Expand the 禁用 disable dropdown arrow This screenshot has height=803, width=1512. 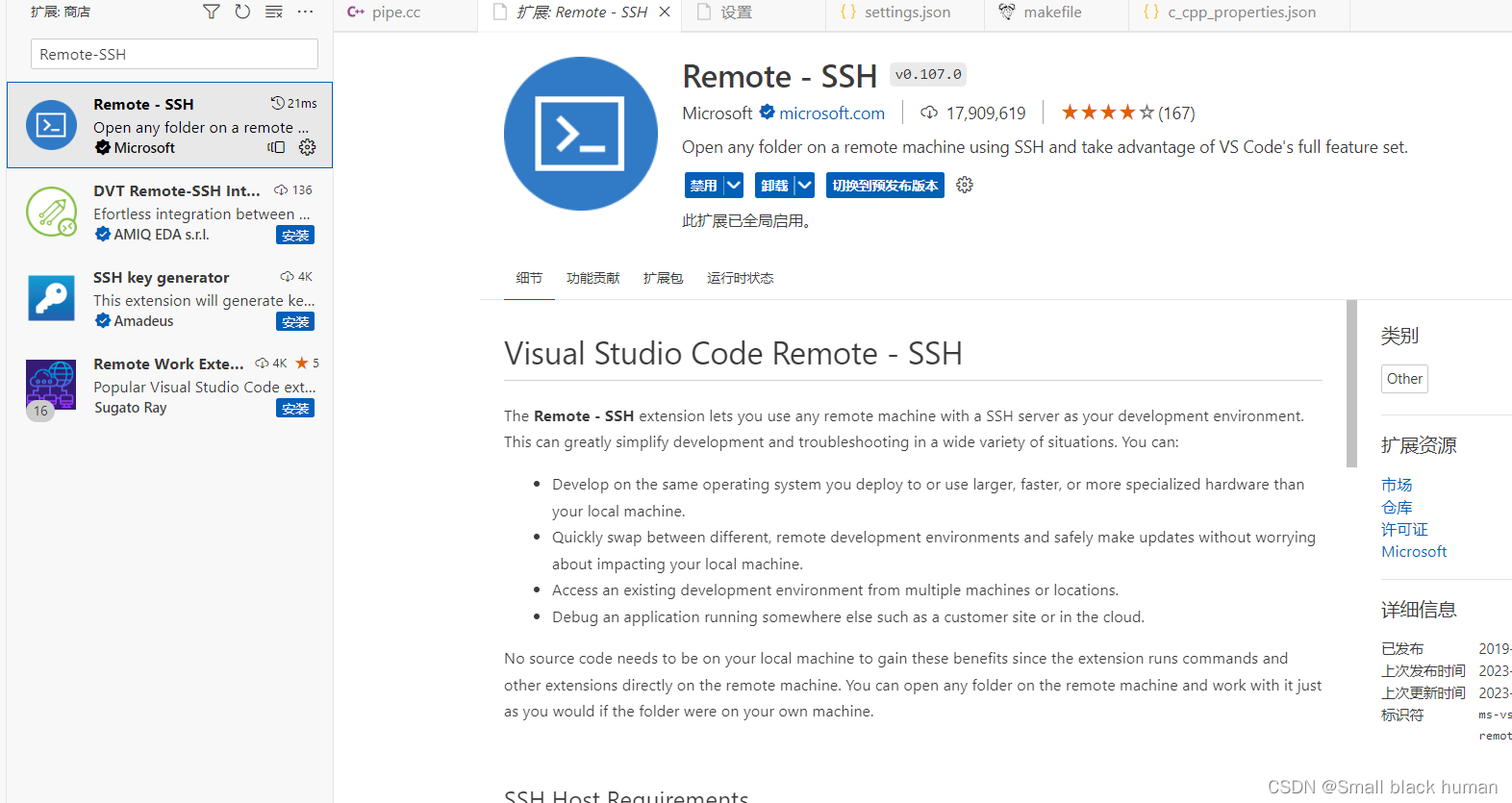(x=734, y=185)
